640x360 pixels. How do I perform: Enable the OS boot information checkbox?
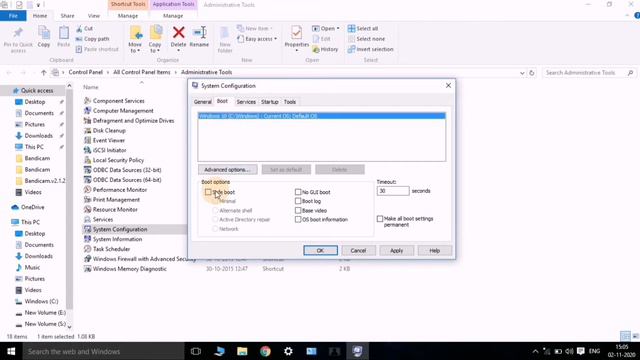(x=298, y=220)
